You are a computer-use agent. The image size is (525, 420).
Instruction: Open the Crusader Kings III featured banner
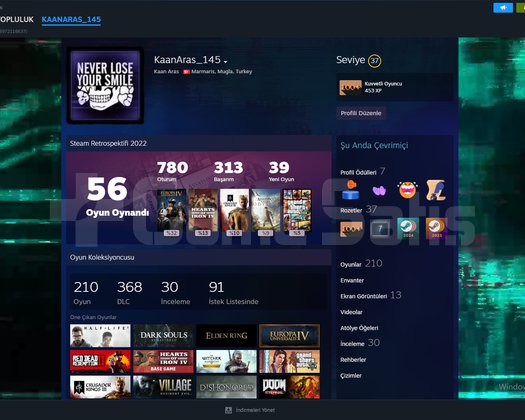coord(100,387)
